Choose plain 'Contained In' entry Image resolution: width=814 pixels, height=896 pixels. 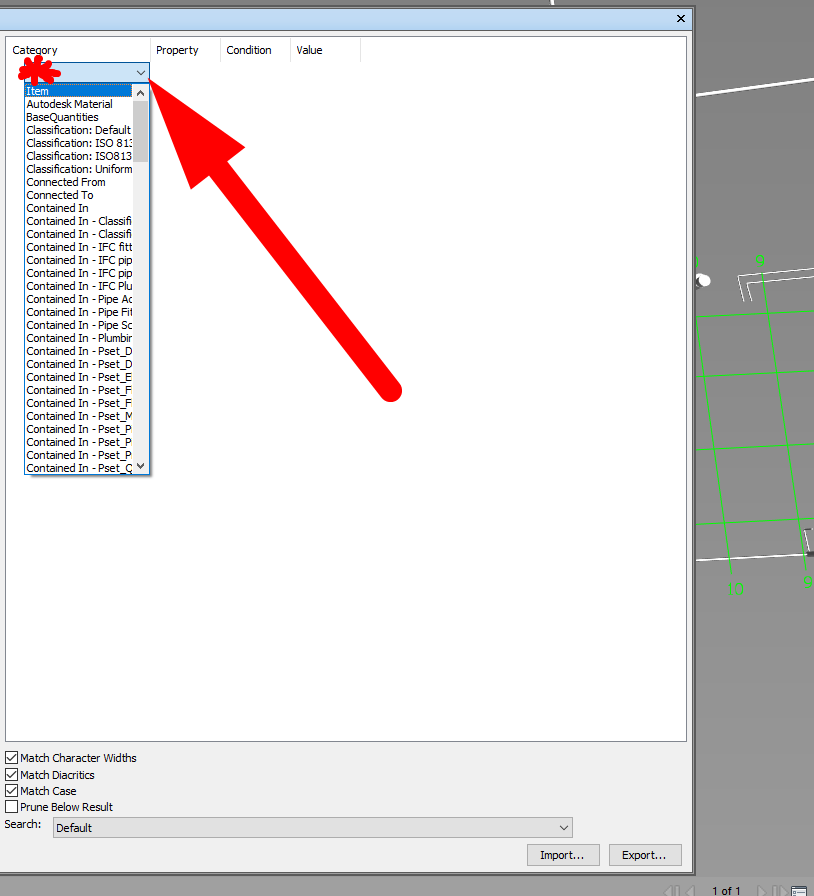coord(79,208)
